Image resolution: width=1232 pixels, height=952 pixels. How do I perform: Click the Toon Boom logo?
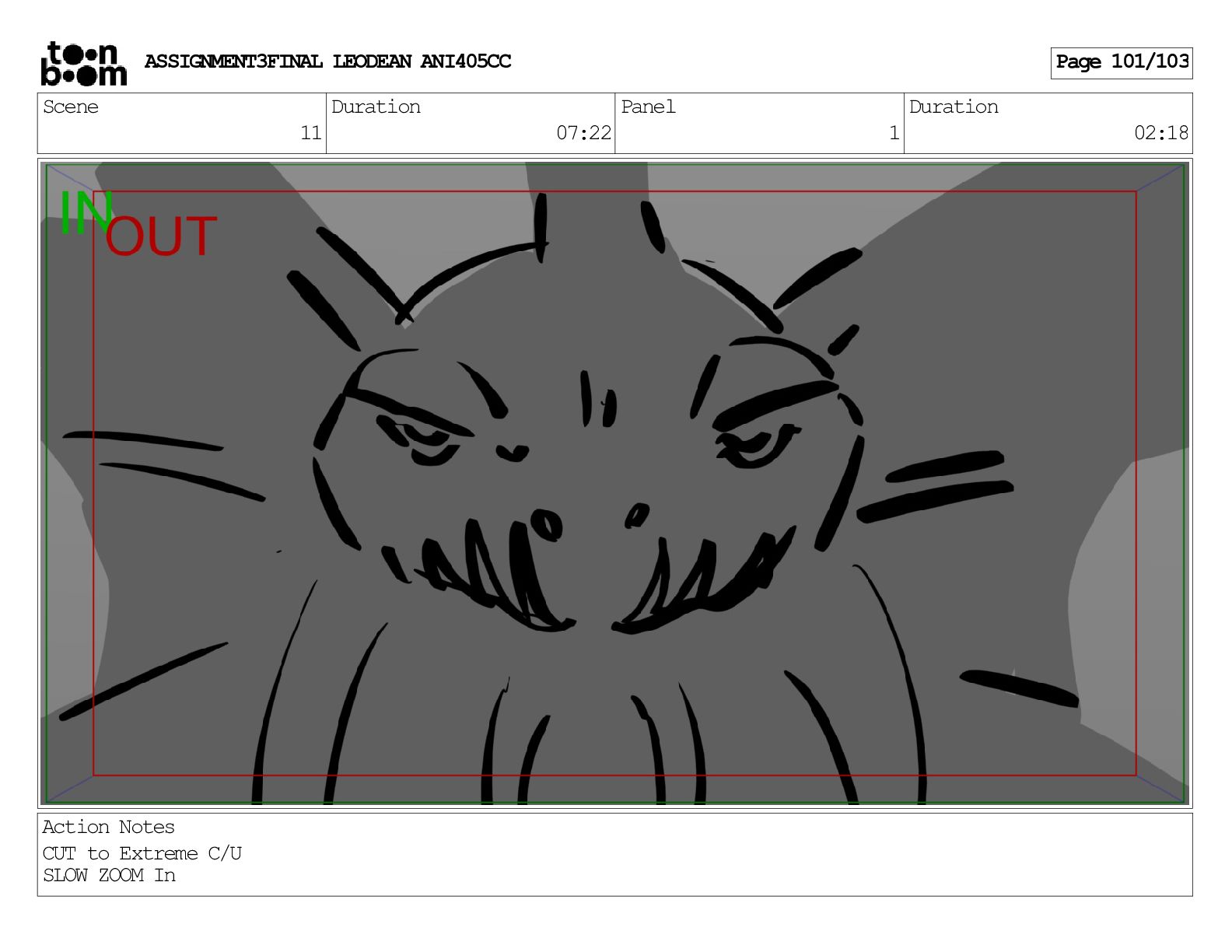(83, 63)
